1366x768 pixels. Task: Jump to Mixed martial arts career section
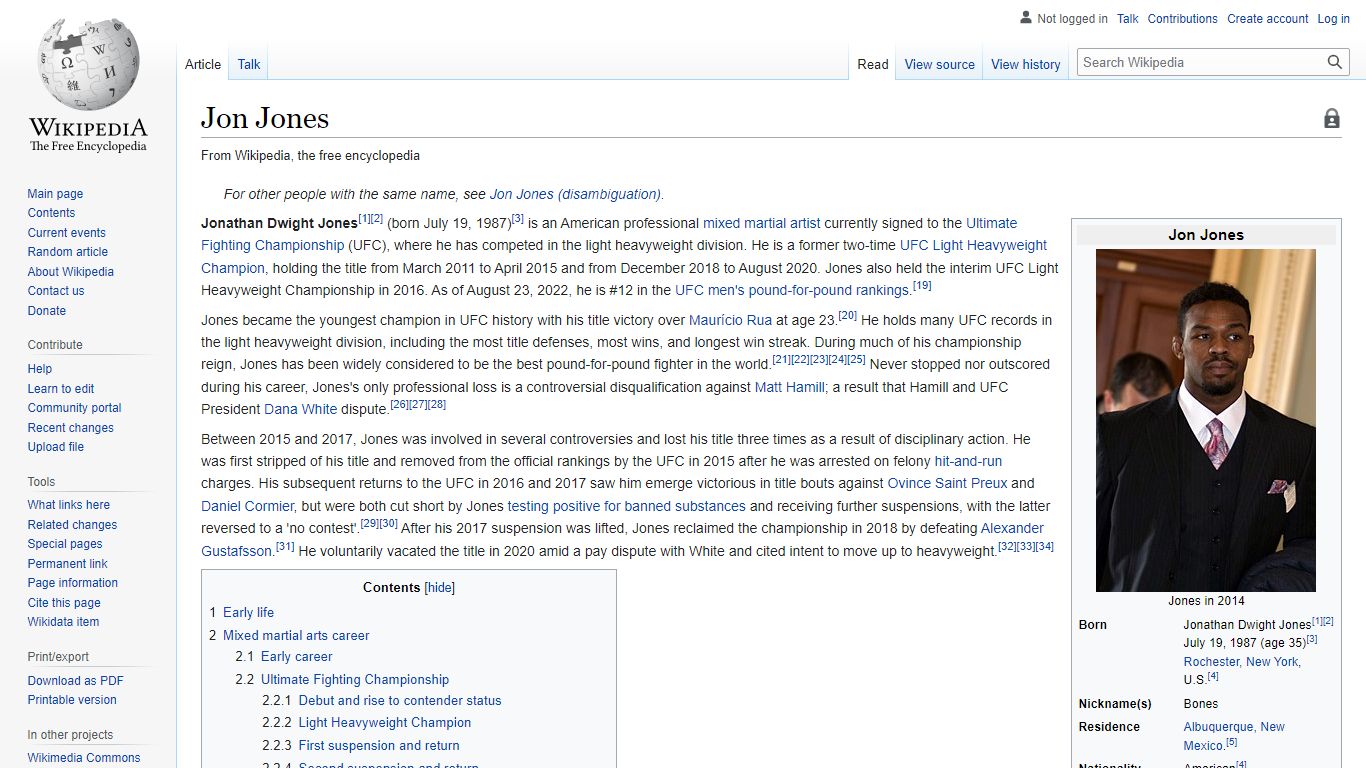coord(296,635)
